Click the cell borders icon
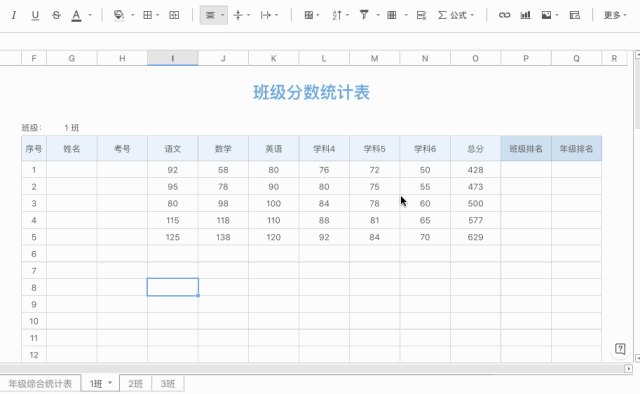640x394 pixels. [147, 15]
